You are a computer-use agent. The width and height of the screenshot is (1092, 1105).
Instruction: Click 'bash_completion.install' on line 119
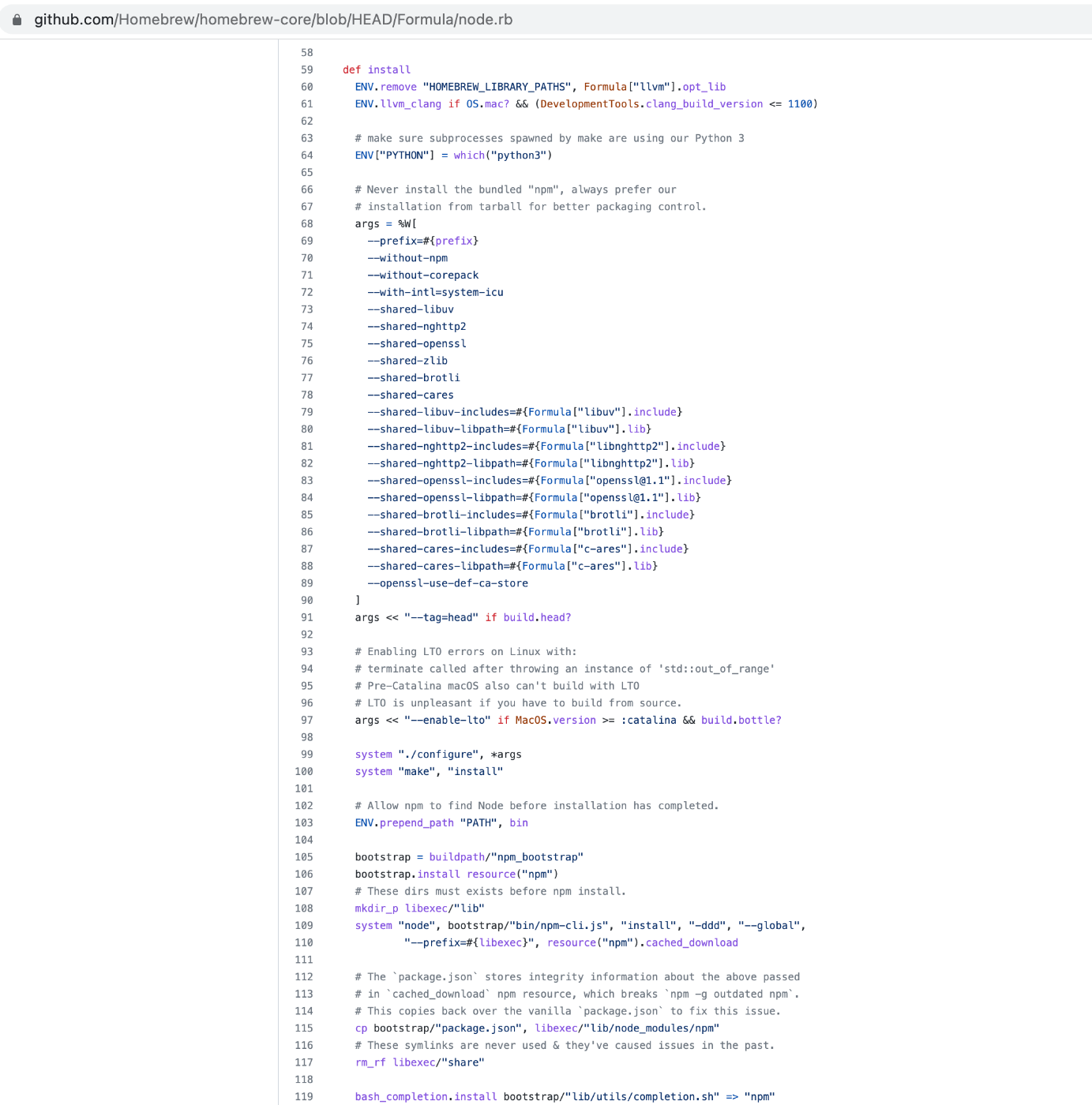(426, 1096)
